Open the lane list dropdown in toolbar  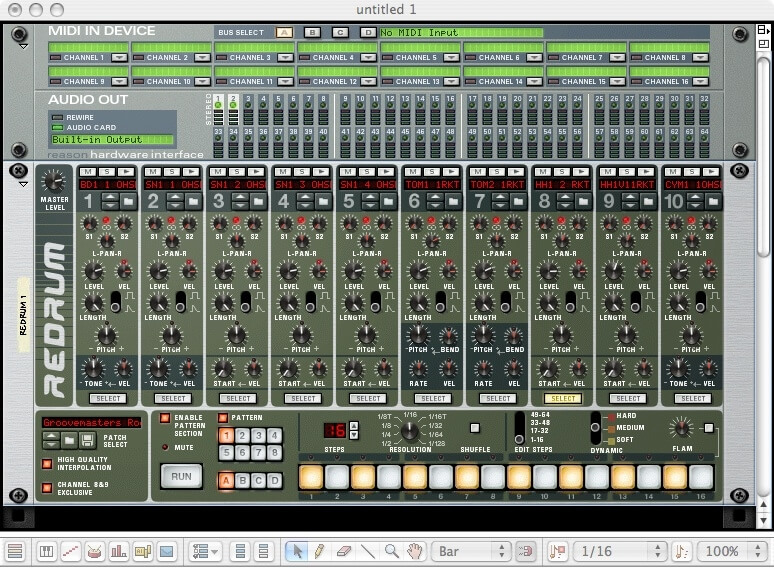pyautogui.click(x=205, y=551)
